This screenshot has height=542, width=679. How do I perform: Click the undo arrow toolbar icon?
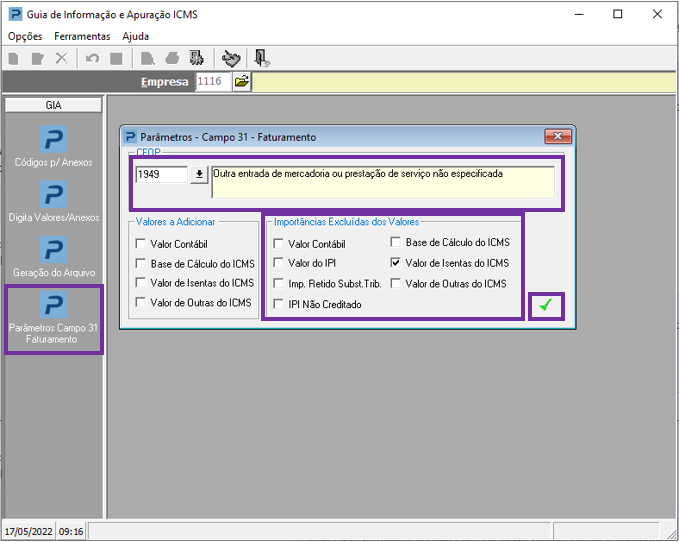(92, 58)
